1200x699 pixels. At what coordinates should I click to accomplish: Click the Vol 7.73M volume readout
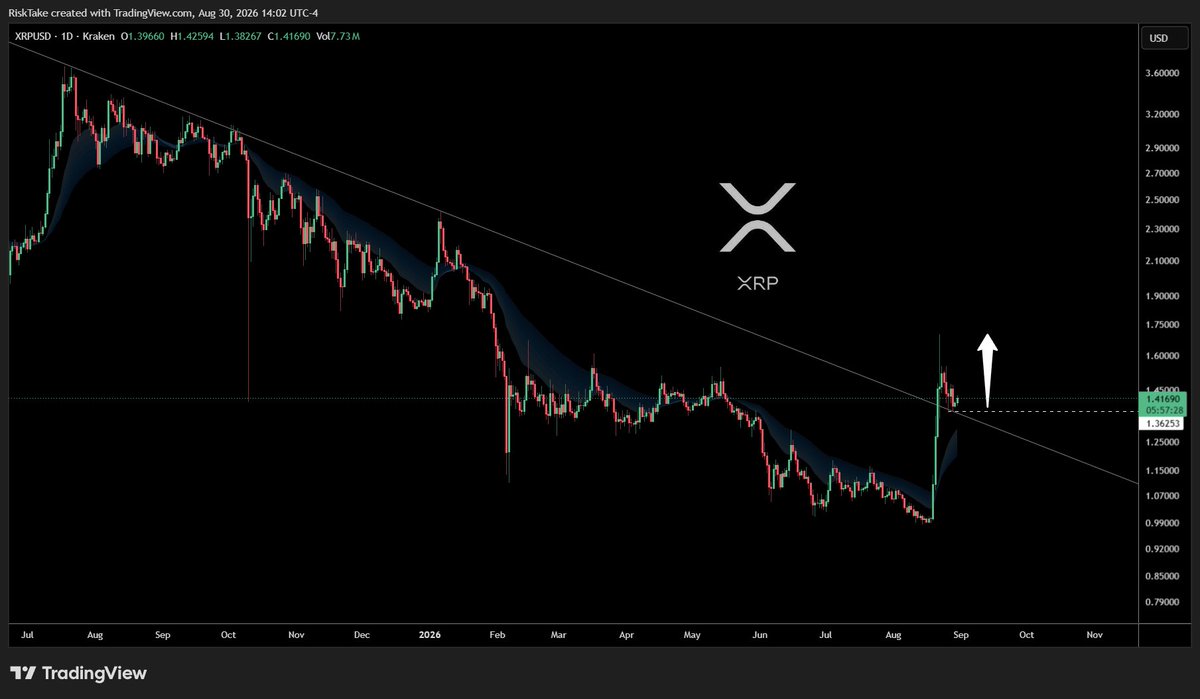pyautogui.click(x=338, y=36)
